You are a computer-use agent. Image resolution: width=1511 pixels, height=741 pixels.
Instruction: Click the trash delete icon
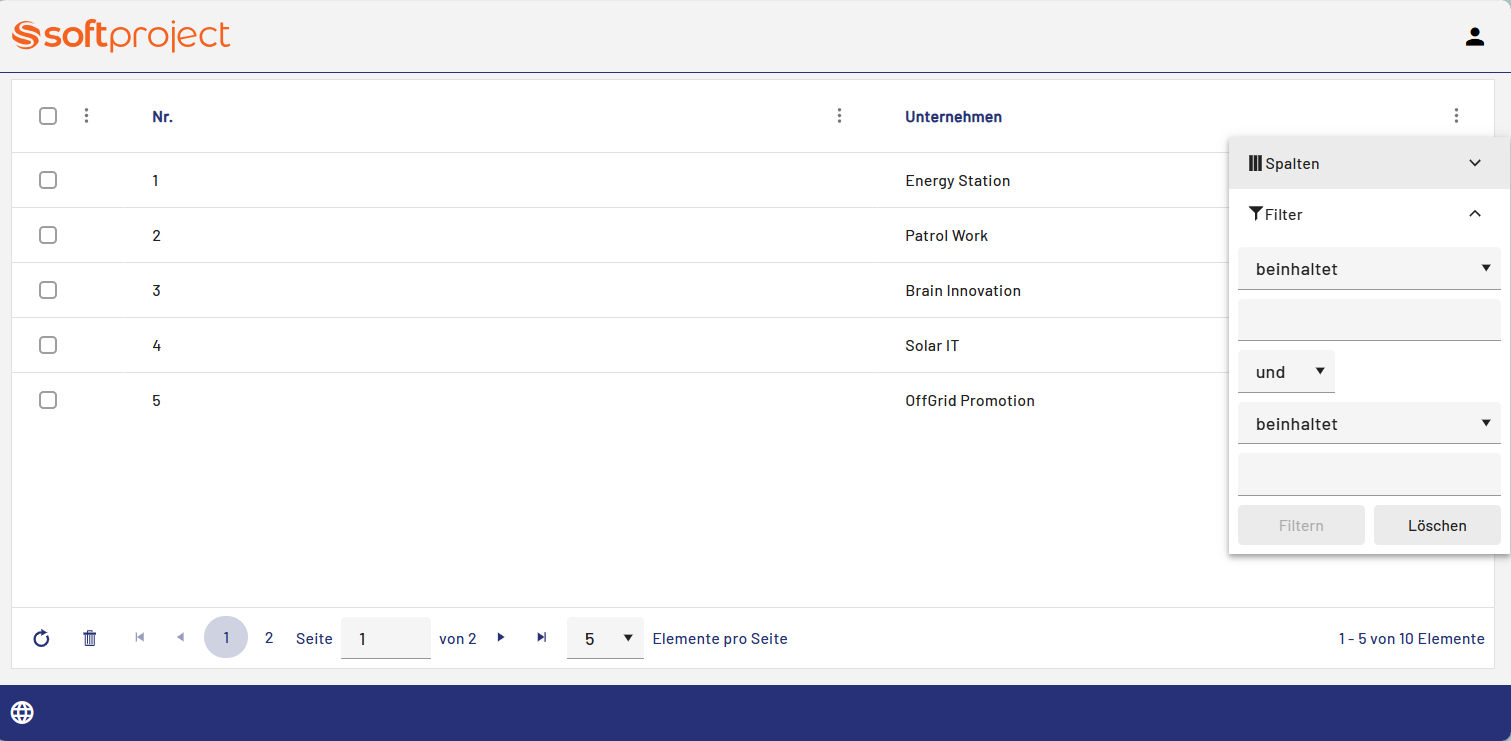tap(90, 638)
